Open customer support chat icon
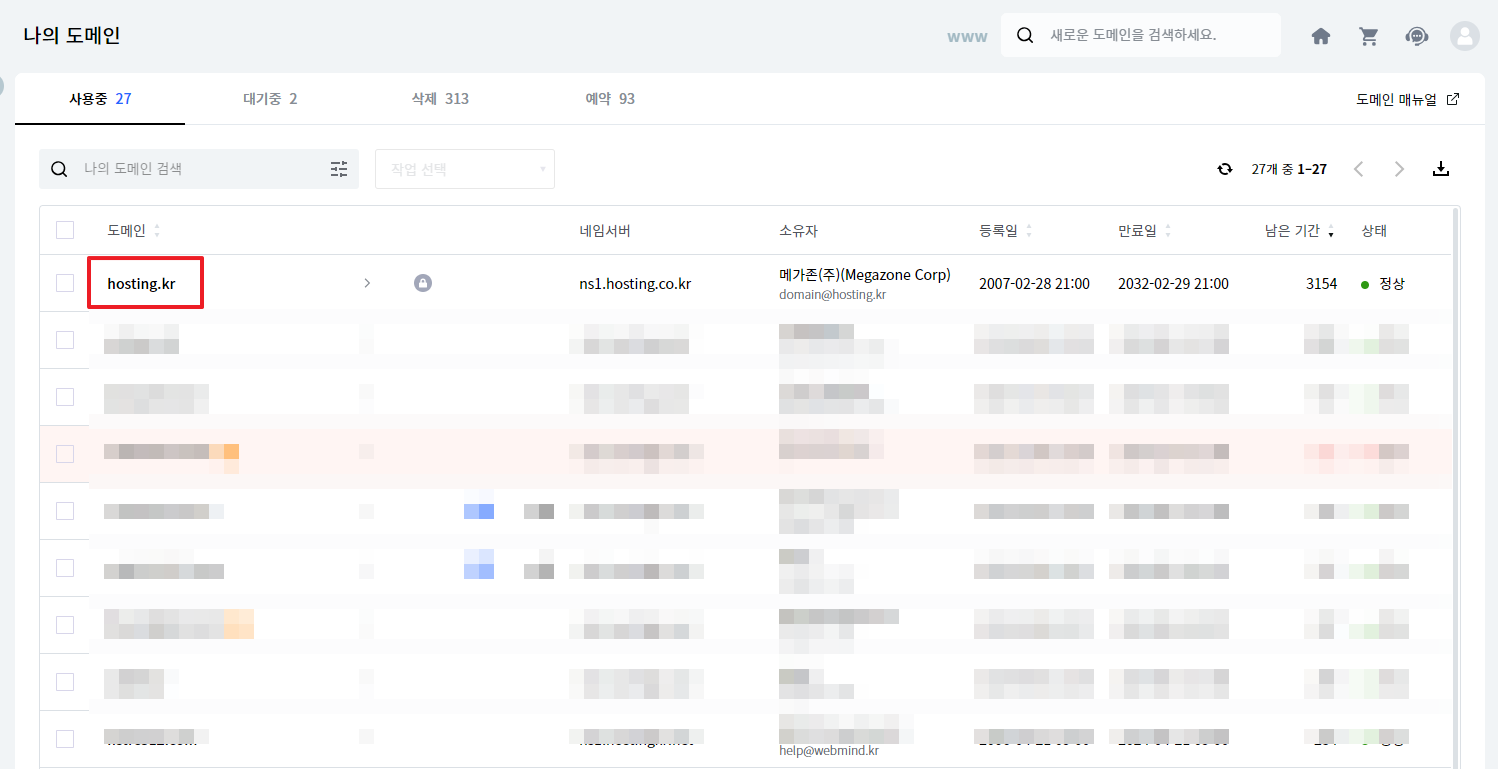Screen dimensions: 1498x769 click(1416, 36)
